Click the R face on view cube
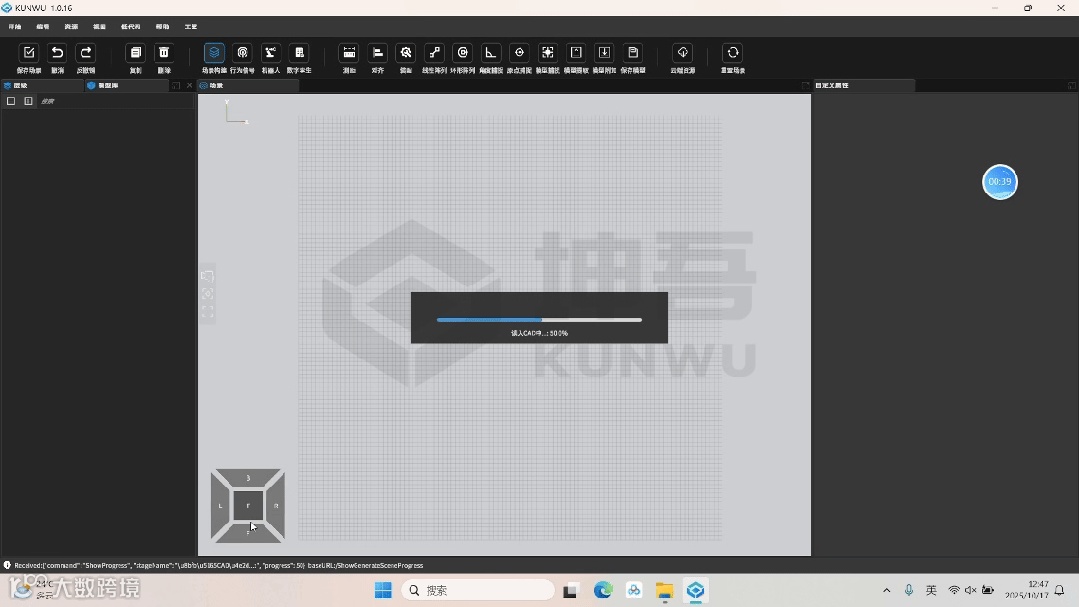 click(276, 506)
